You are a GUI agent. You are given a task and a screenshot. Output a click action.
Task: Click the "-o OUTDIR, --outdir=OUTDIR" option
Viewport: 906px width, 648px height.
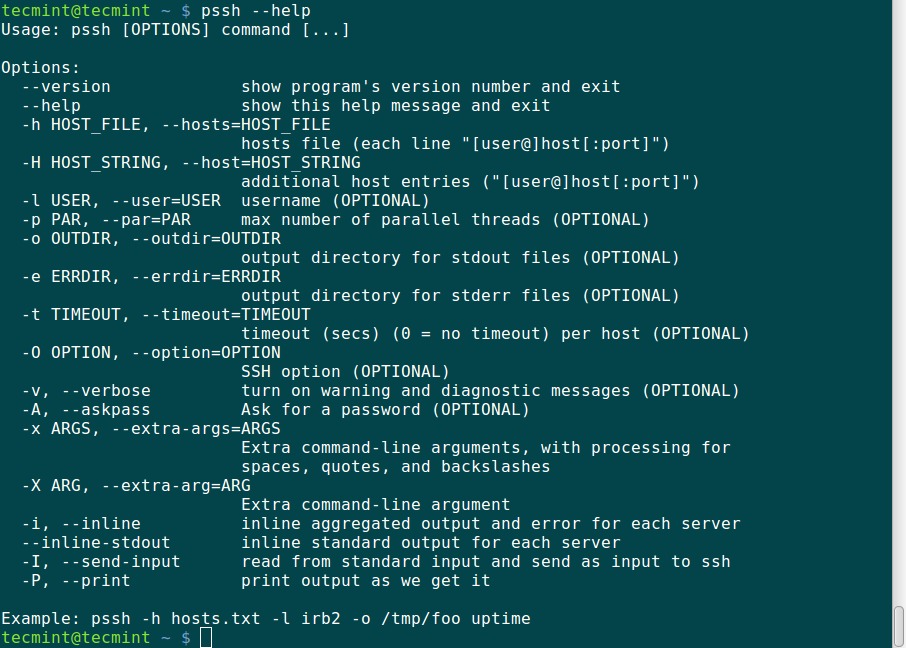click(x=150, y=239)
